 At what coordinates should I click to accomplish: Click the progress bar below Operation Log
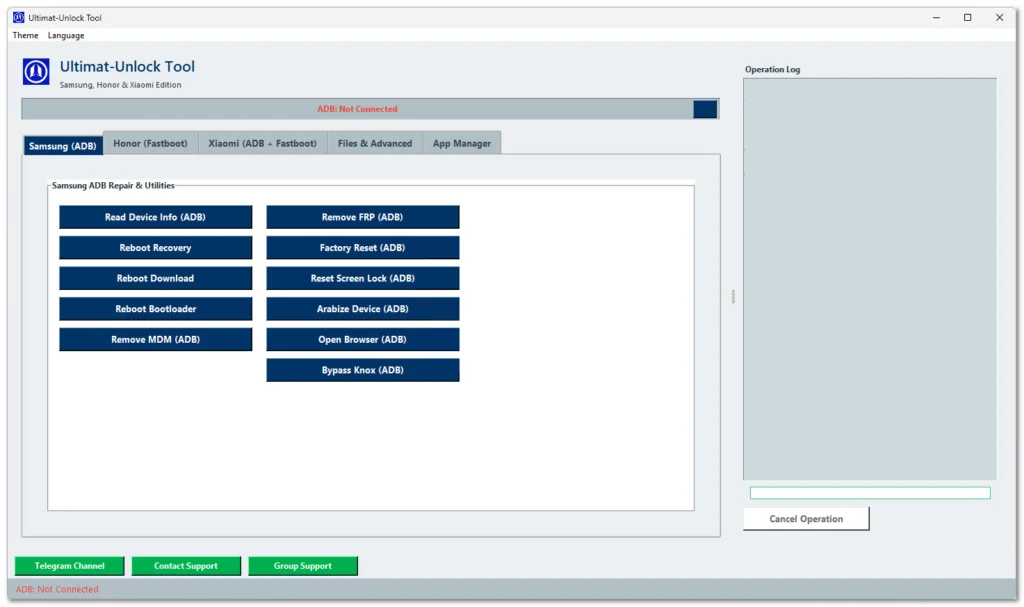point(870,493)
